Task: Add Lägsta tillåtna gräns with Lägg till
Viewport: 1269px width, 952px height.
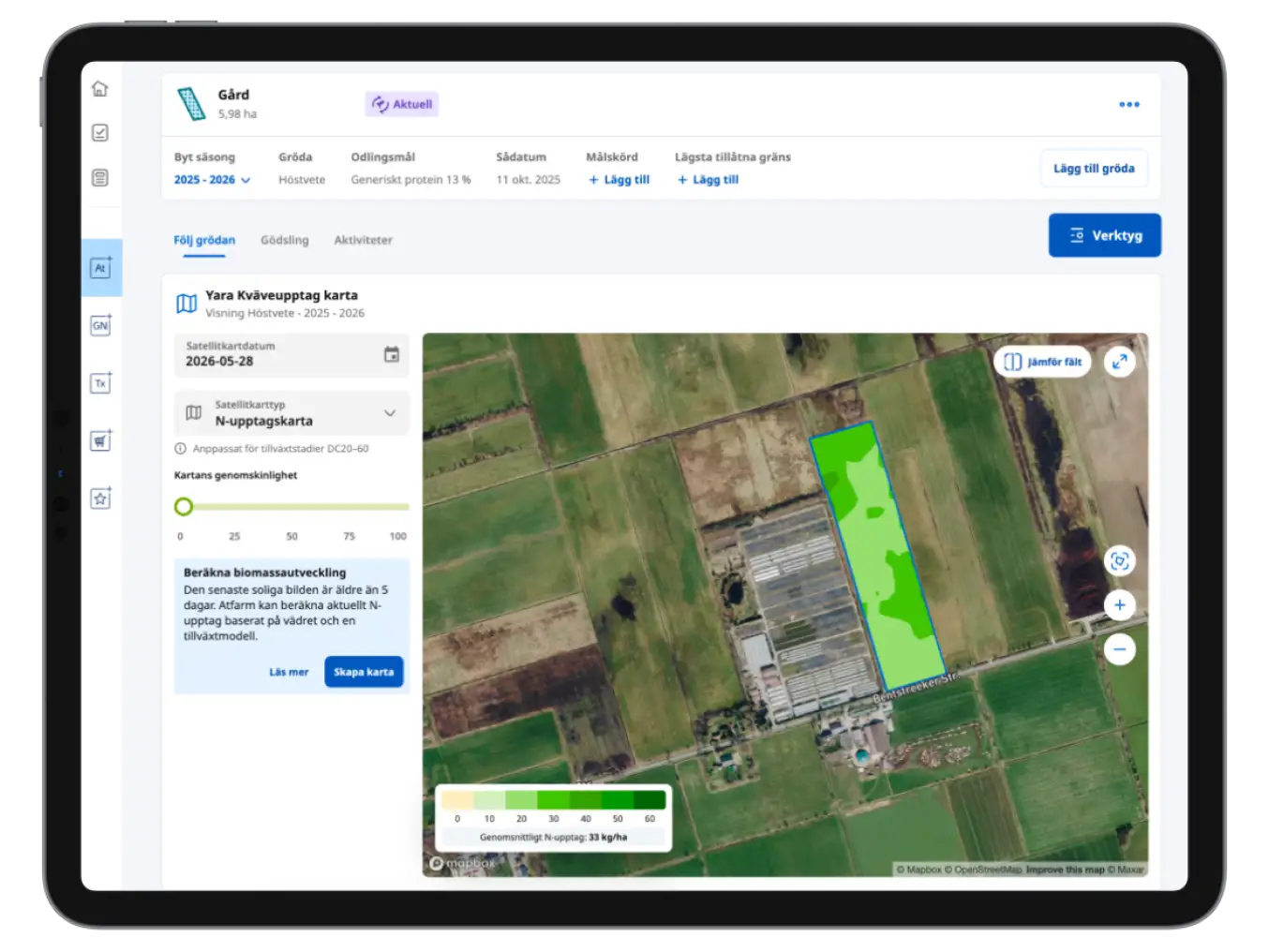Action: [x=708, y=180]
